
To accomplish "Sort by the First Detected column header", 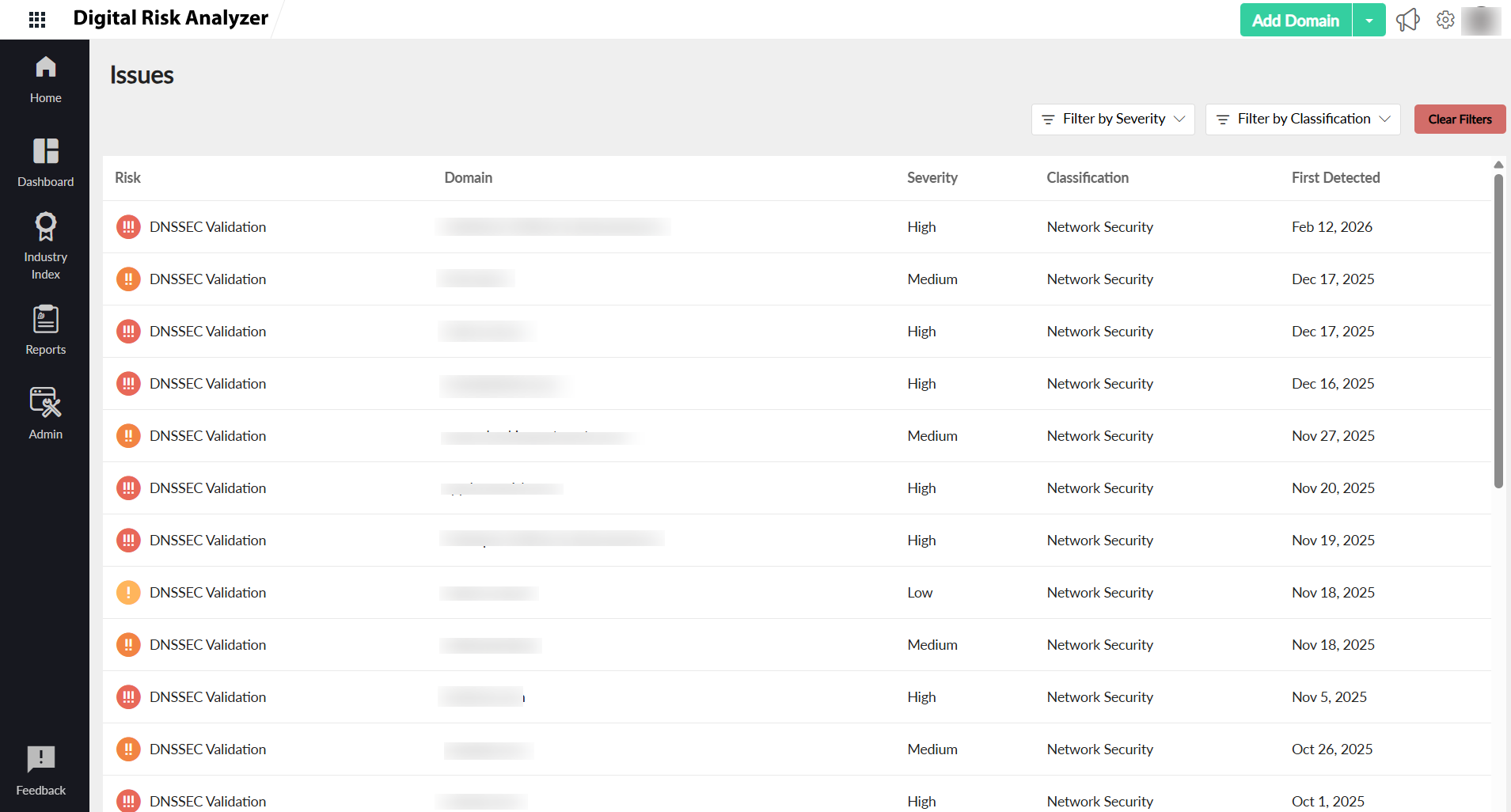I will coord(1335,178).
